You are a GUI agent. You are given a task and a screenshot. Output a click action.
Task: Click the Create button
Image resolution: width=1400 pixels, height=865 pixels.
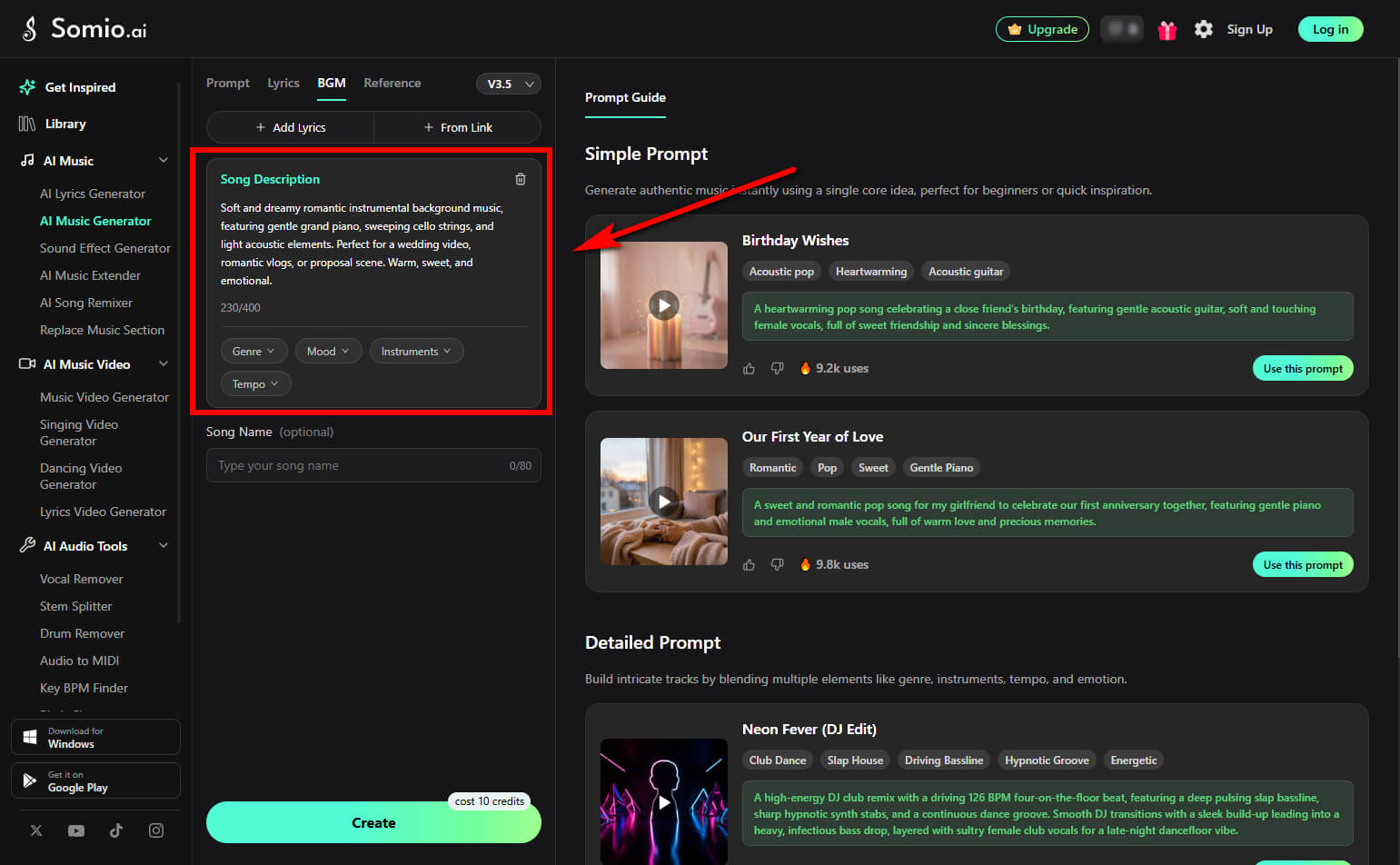point(373,822)
